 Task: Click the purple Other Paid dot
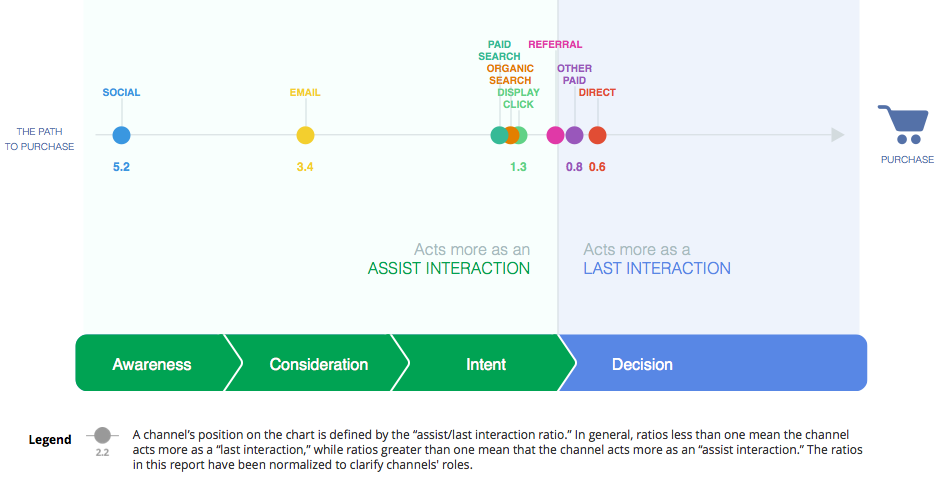coord(574,136)
